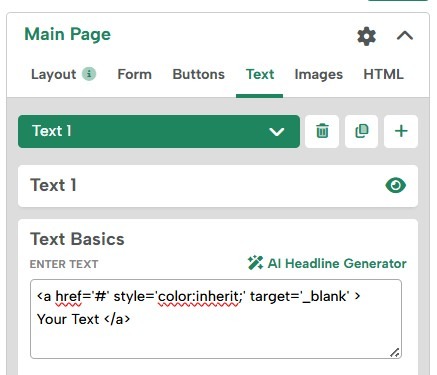Add a new text element
437x375 pixels.
click(401, 131)
